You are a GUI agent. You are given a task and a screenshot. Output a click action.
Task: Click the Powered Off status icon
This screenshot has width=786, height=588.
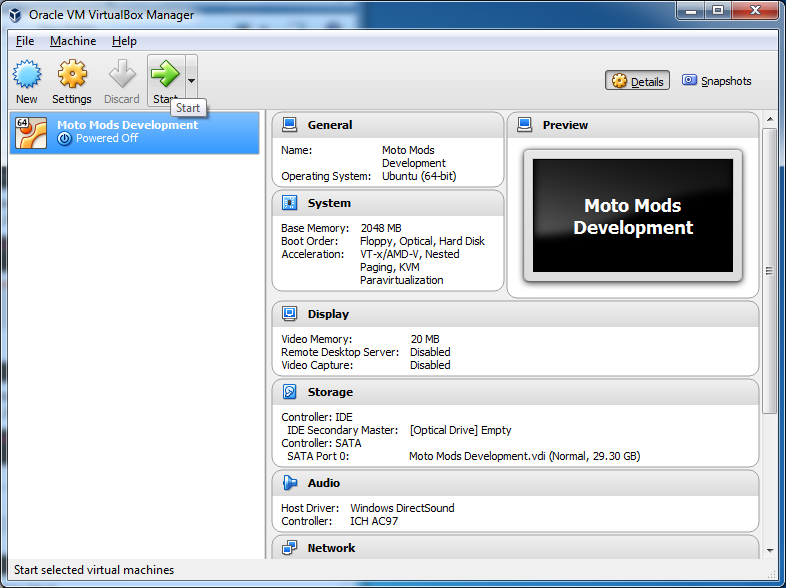pyautogui.click(x=64, y=139)
